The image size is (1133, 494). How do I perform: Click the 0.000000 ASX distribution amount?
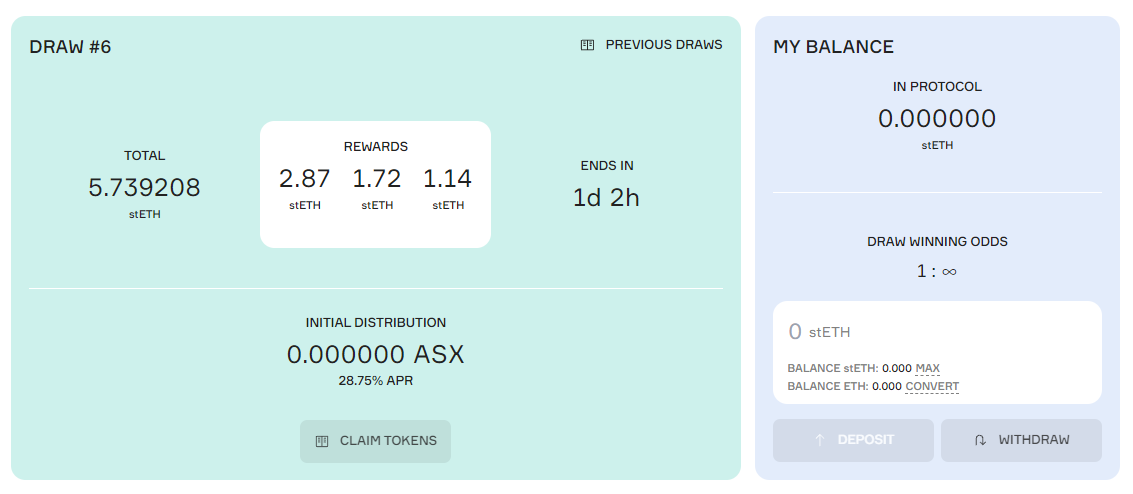[x=376, y=355]
